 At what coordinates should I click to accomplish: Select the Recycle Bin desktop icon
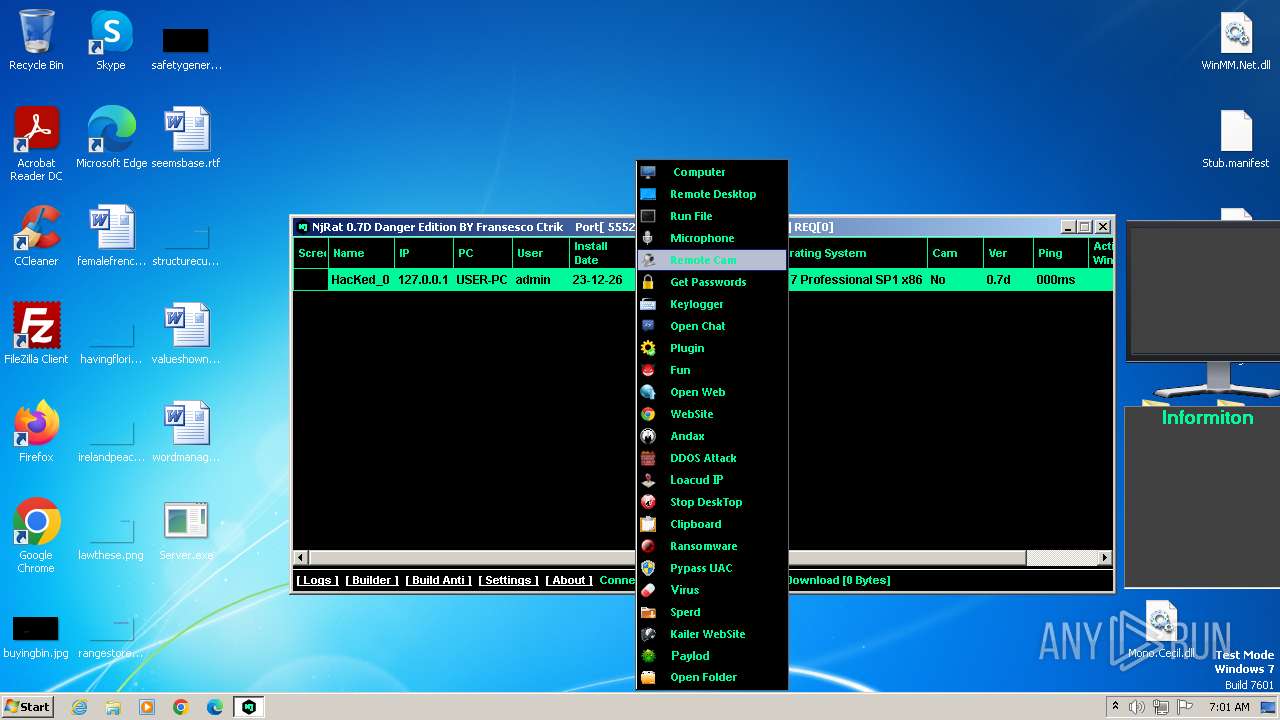[36, 40]
